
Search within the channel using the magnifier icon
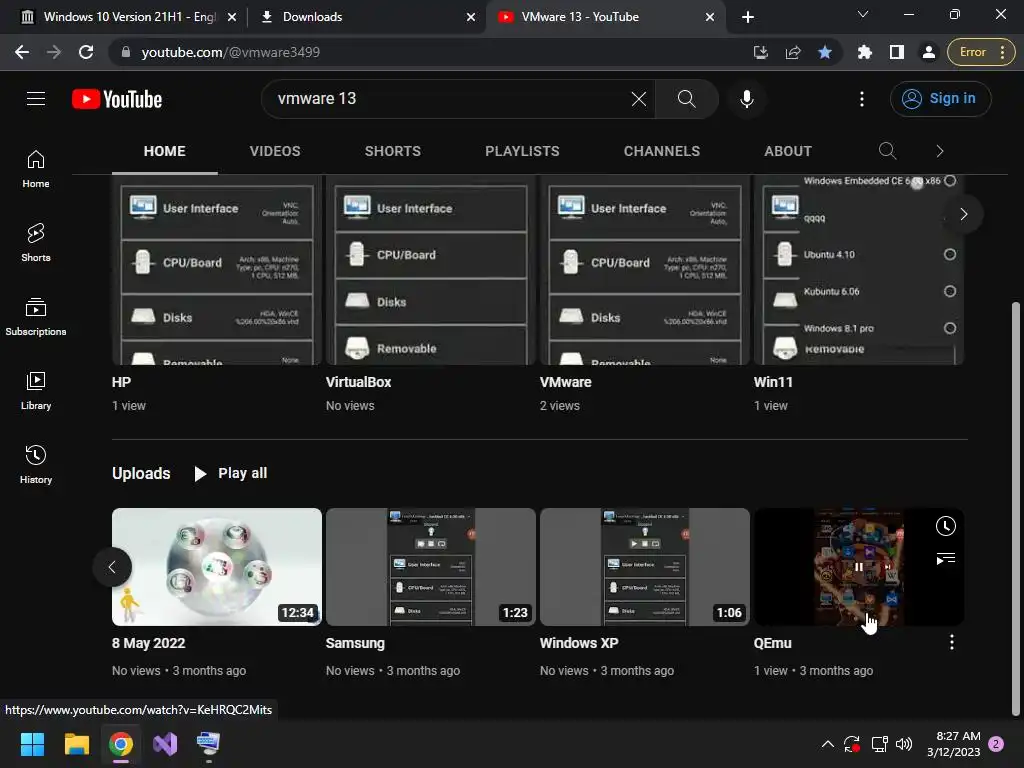tap(887, 151)
